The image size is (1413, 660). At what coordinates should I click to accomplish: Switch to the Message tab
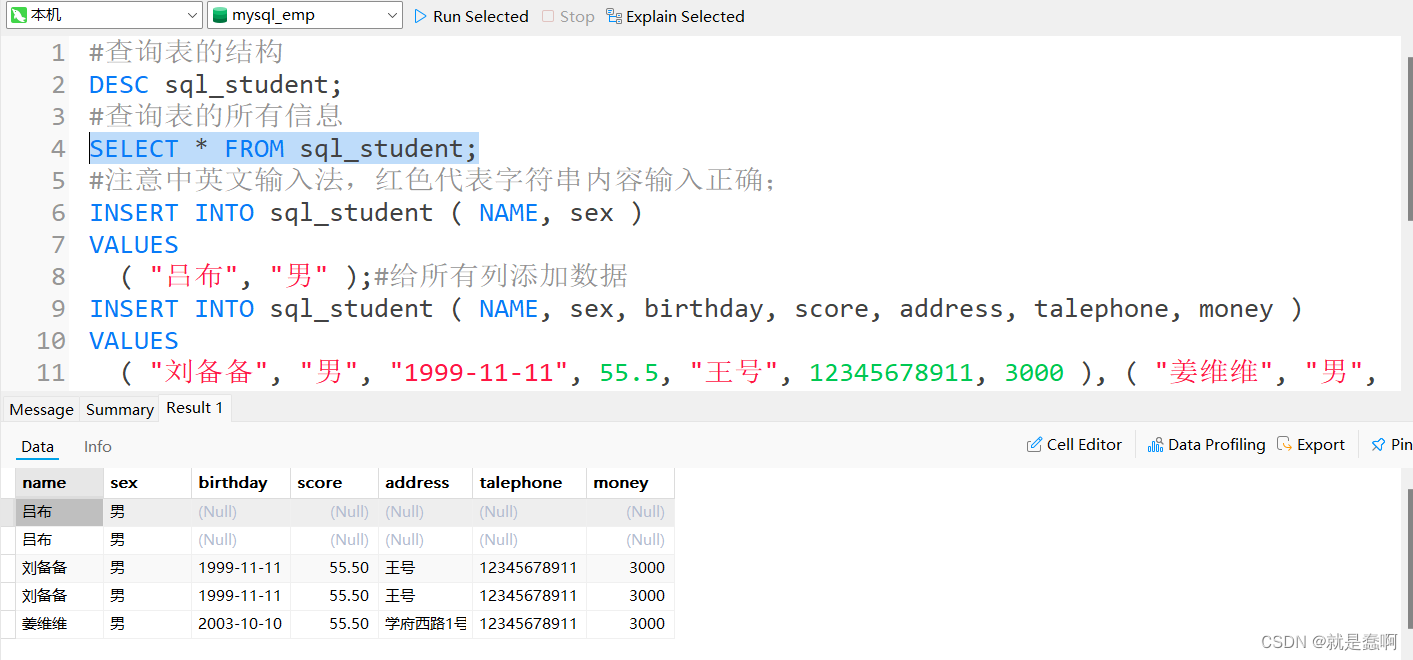(40, 408)
